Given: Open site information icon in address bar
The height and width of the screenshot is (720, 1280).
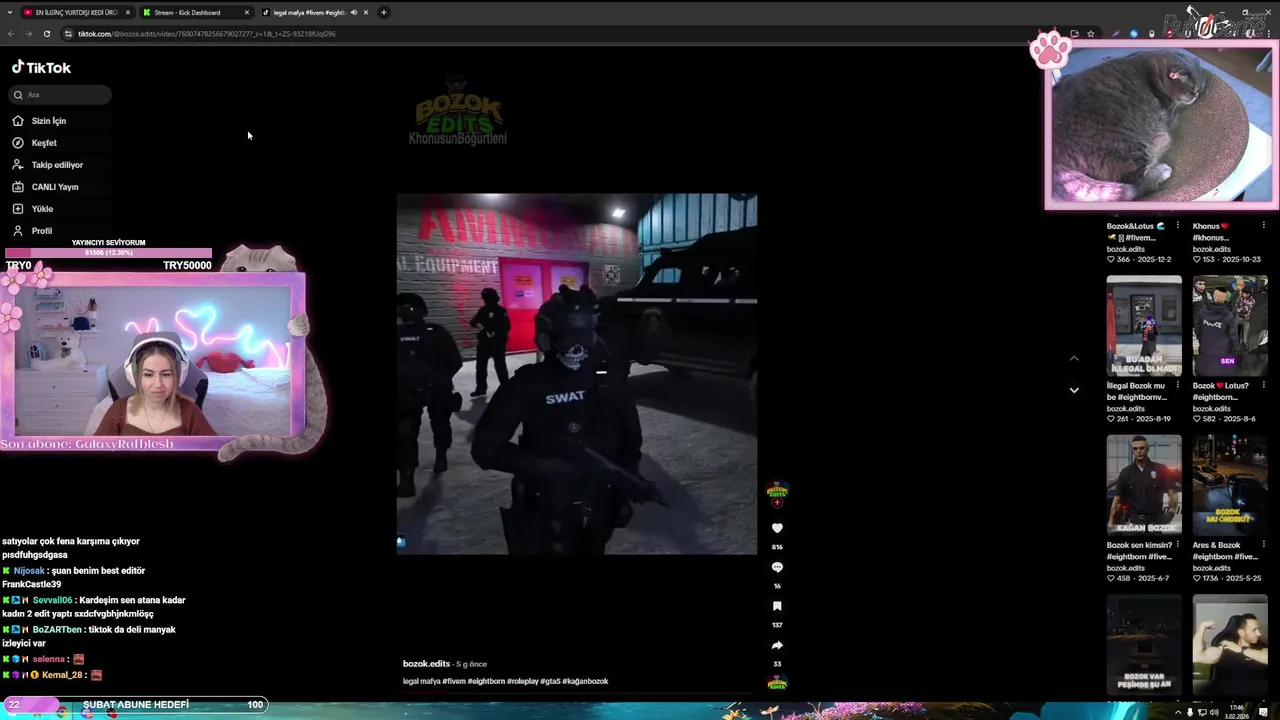Looking at the screenshot, I should [x=68, y=33].
